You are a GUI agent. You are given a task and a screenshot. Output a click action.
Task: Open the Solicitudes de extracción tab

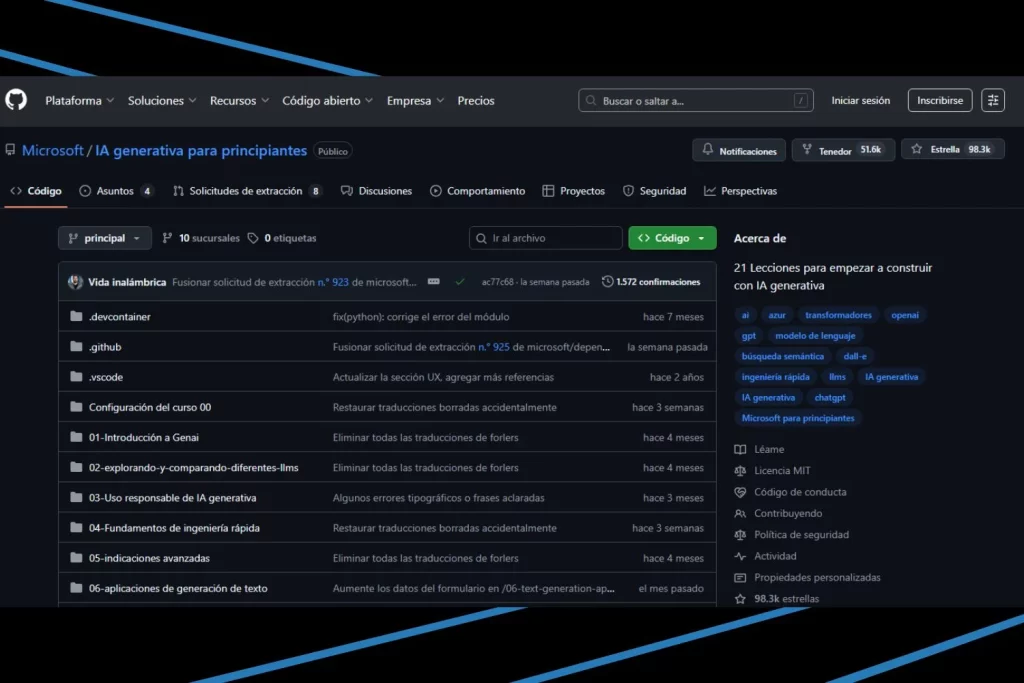(246, 191)
